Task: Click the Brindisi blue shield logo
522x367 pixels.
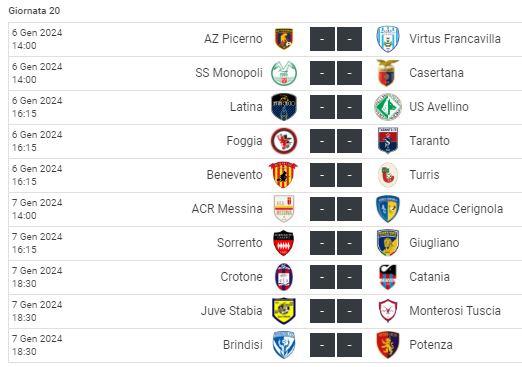Action: 284,345
